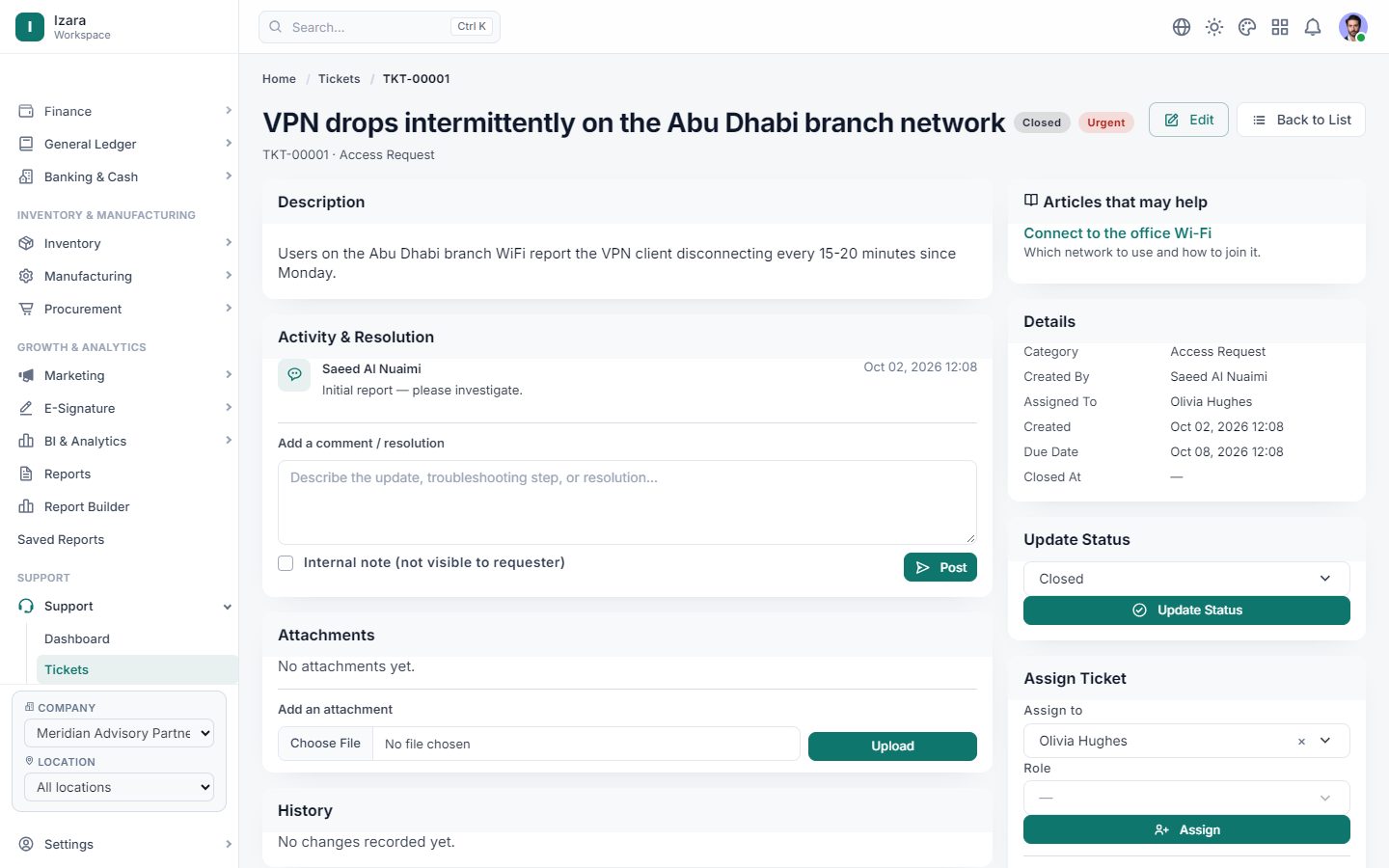Click the Home breadcrumb link
This screenshot has width=1389, height=868.
(x=279, y=79)
